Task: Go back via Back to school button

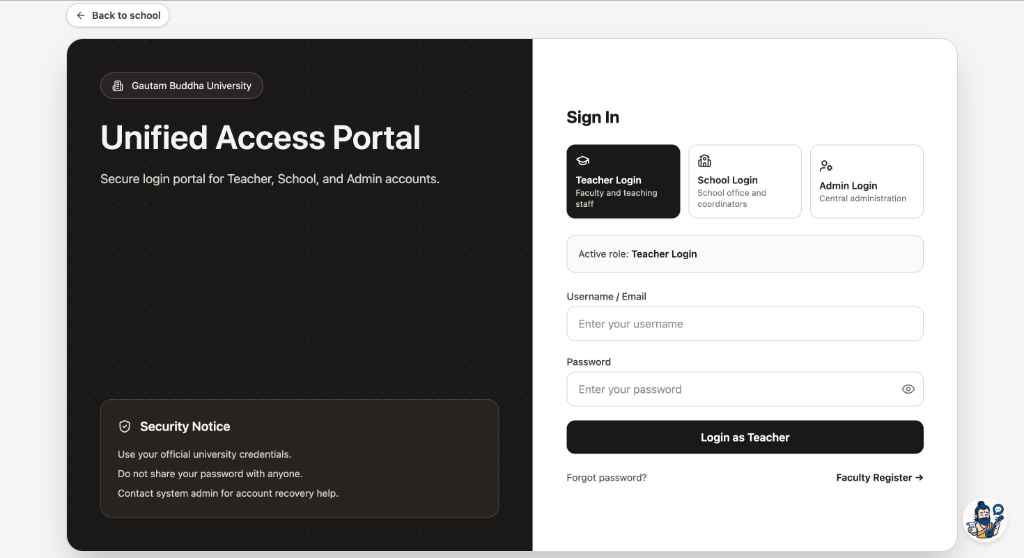Action: tap(118, 16)
